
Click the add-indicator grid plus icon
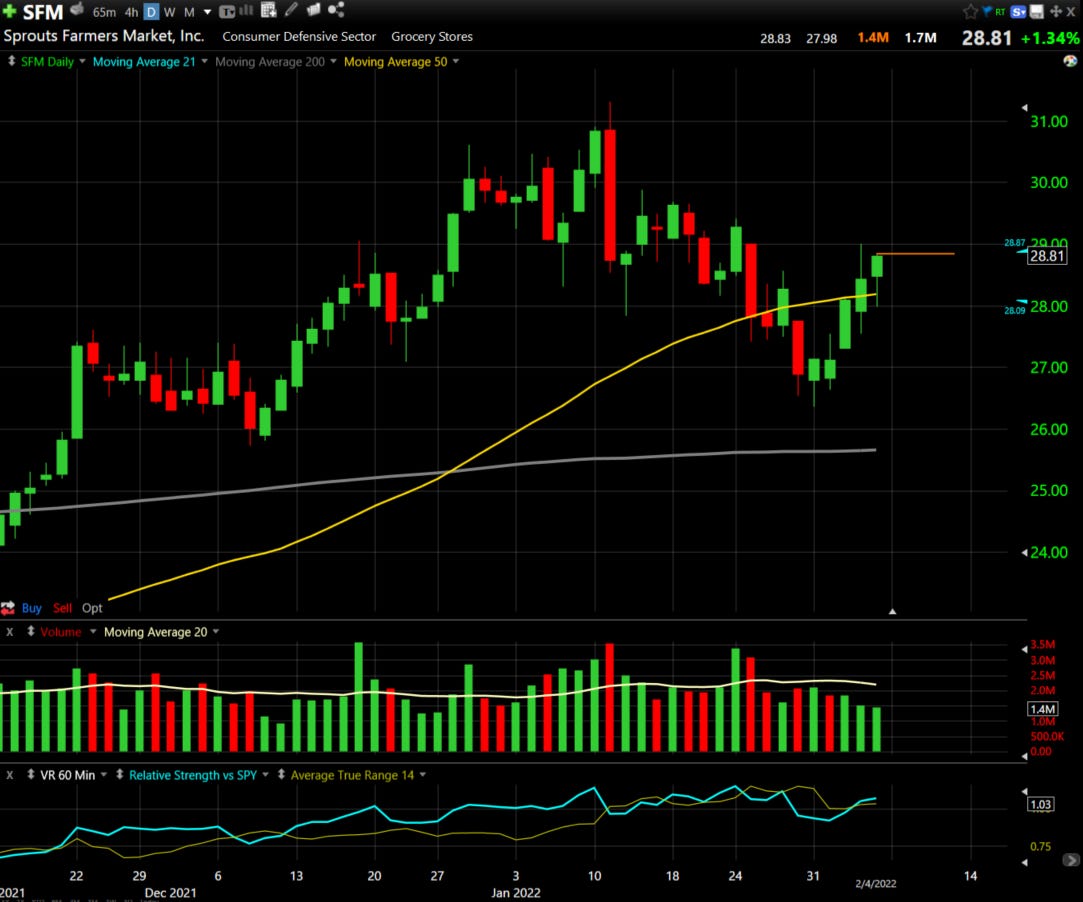(269, 10)
